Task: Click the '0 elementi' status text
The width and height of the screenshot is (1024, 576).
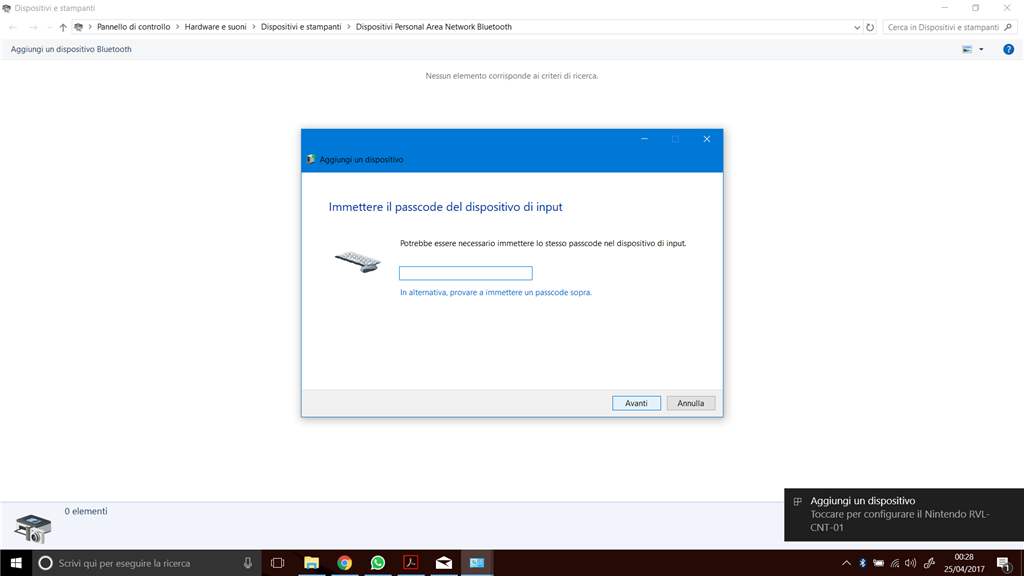Action: (86, 511)
